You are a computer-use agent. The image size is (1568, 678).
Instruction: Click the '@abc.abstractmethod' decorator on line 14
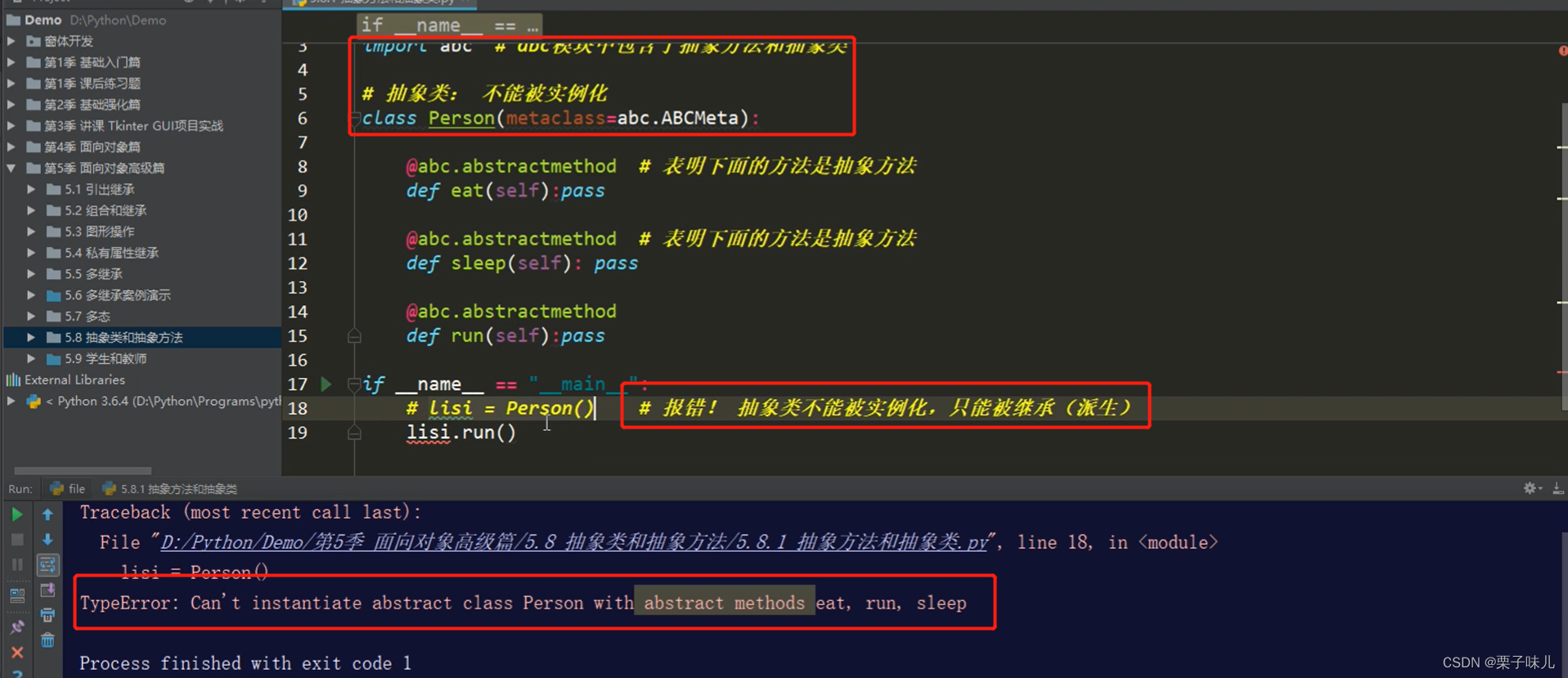511,311
